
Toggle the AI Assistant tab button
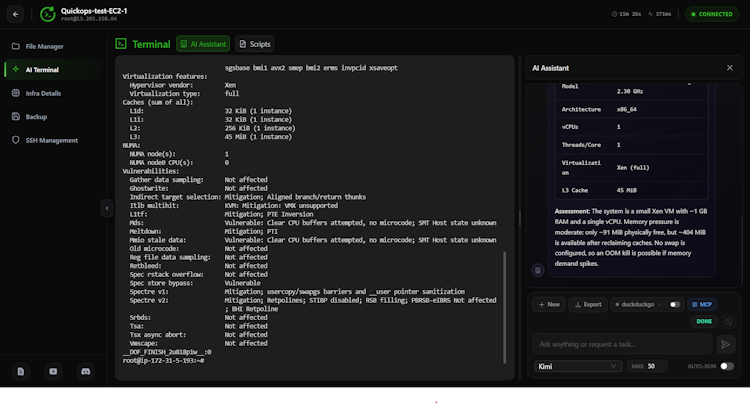click(203, 44)
